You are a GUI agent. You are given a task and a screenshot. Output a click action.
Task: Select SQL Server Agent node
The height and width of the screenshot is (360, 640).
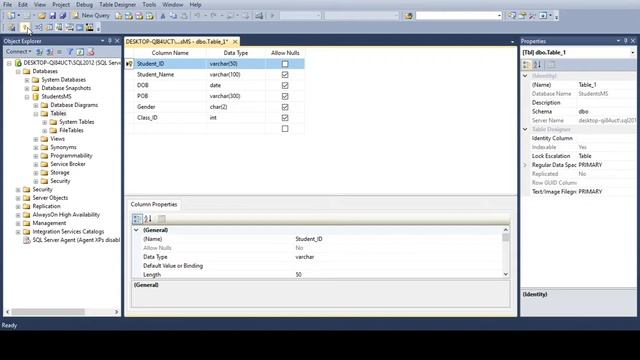(76, 240)
